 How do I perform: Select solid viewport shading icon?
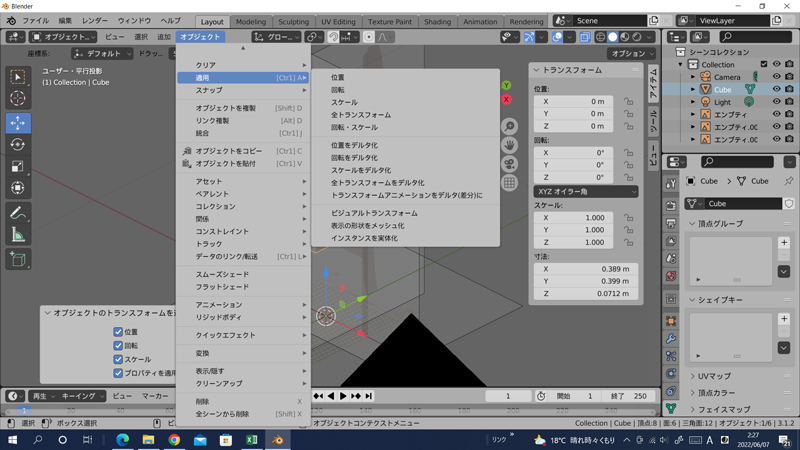click(613, 37)
